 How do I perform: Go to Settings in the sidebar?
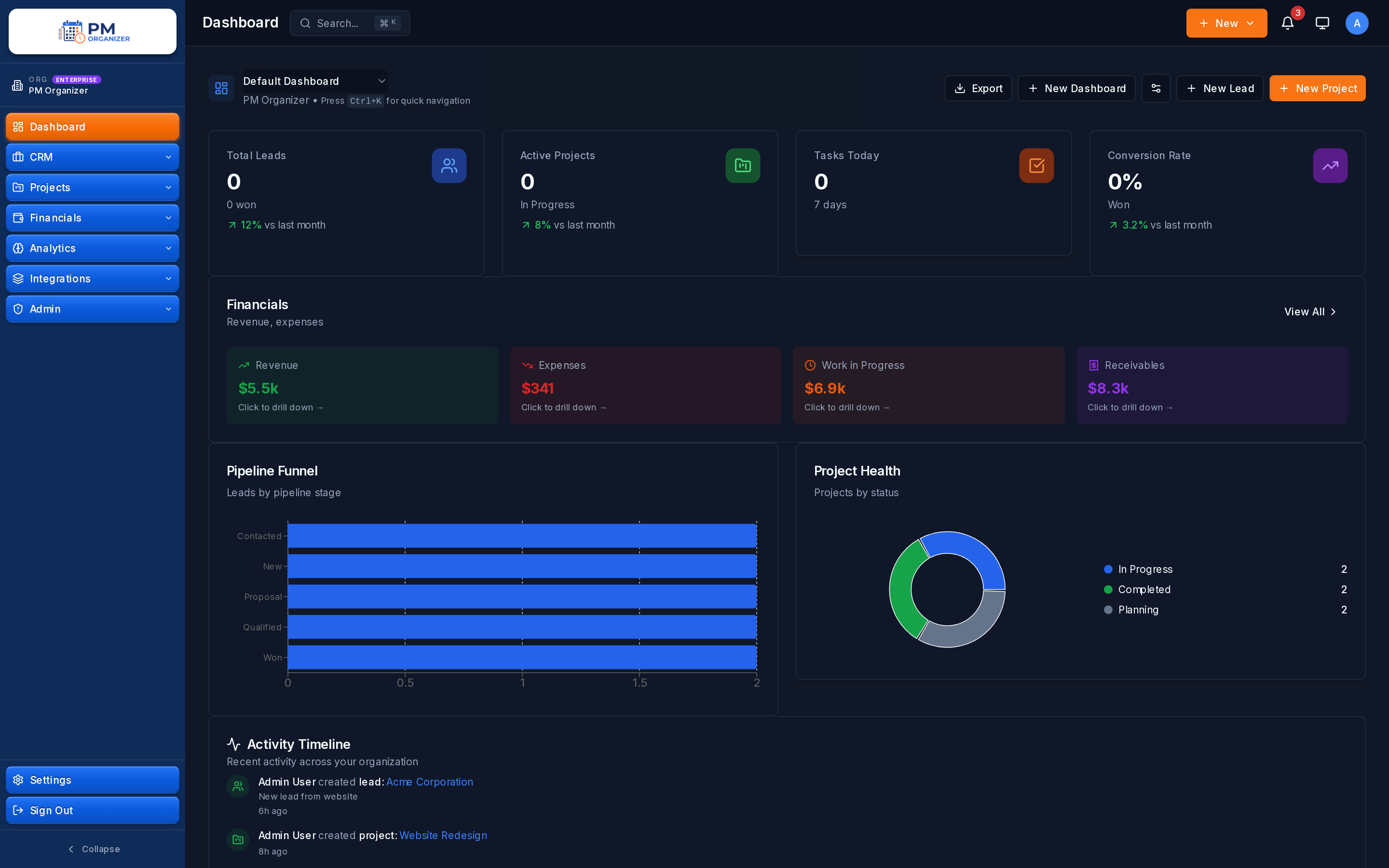click(x=93, y=780)
